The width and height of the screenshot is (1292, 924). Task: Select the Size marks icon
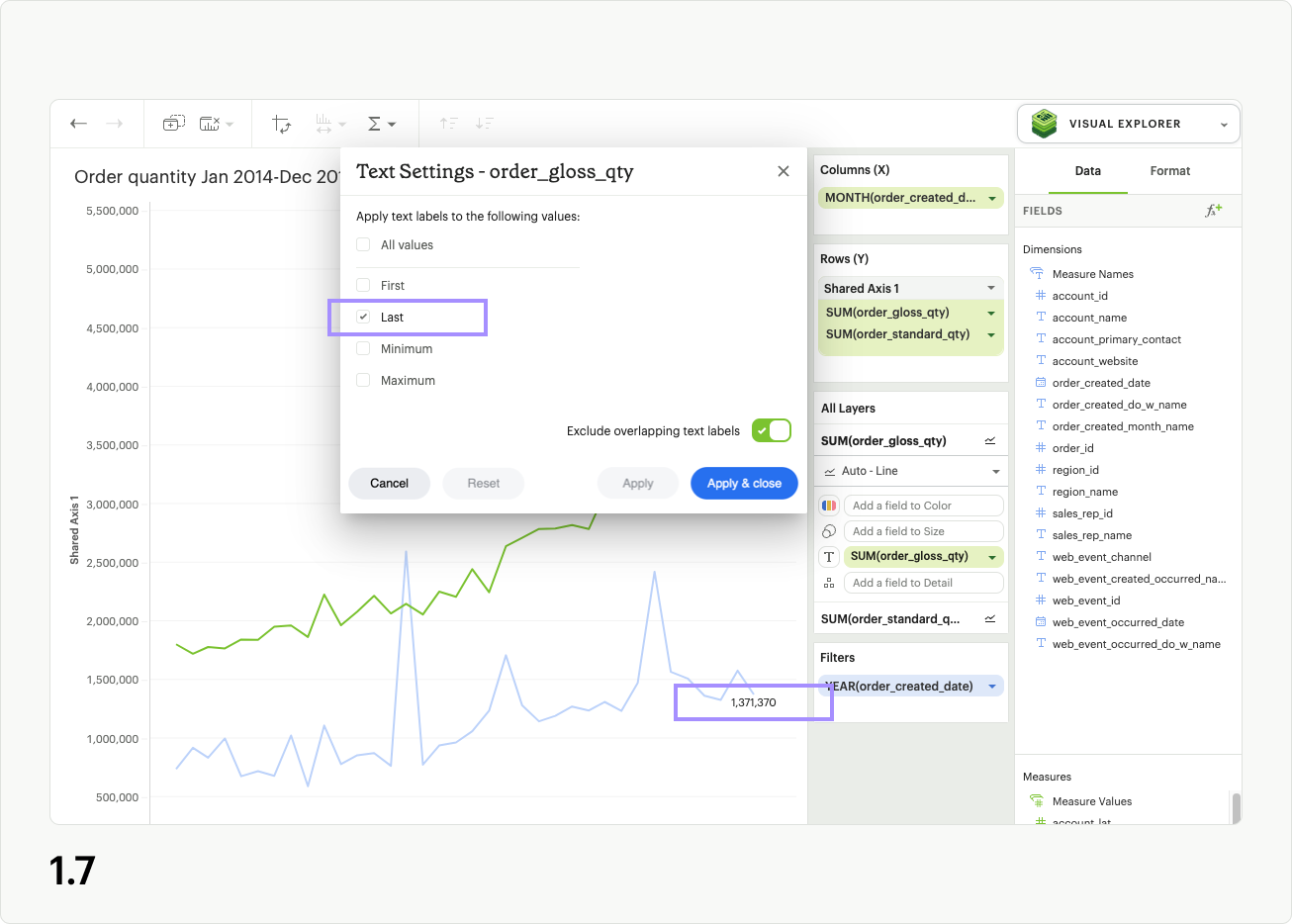click(x=828, y=530)
